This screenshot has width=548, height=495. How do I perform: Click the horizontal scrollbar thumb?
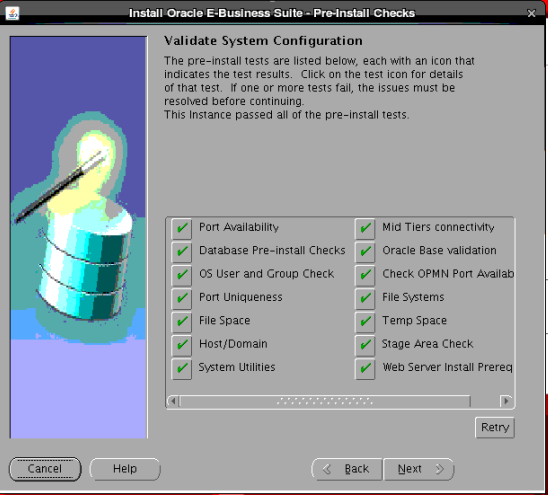click(325, 401)
